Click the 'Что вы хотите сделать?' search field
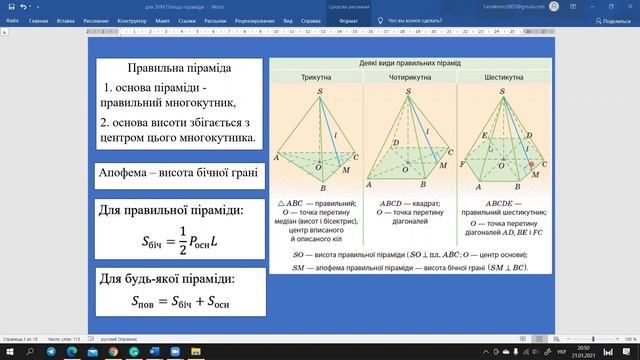640x360 pixels. coord(414,20)
